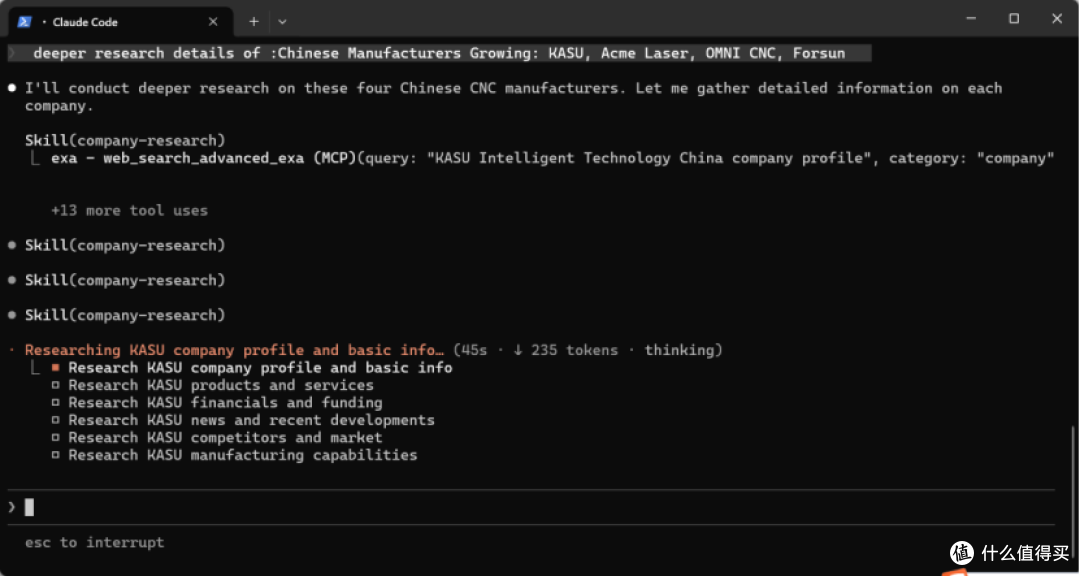The height and width of the screenshot is (576, 1080).
Task: Minimize the terminal window
Action: coord(971,19)
